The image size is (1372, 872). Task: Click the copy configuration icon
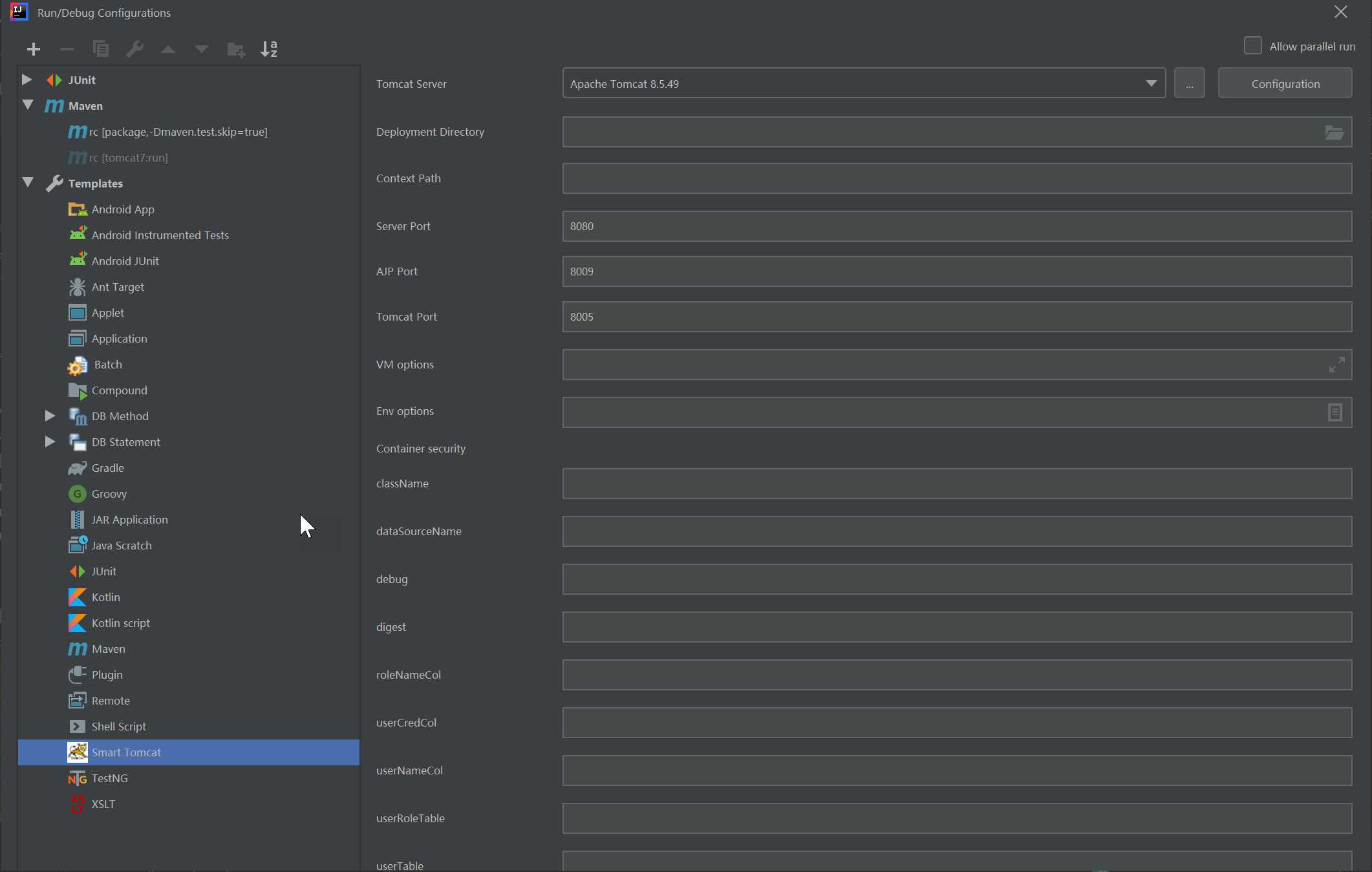[x=101, y=49]
